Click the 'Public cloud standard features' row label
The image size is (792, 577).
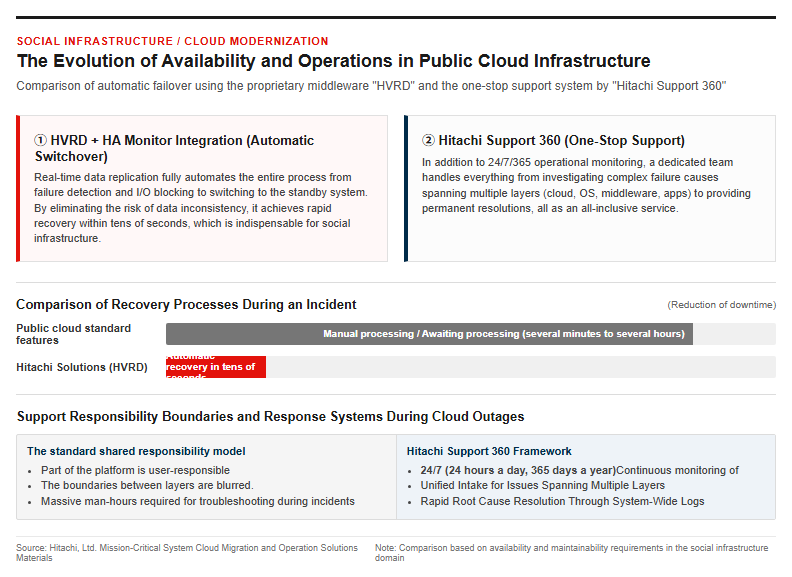pyautogui.click(x=74, y=334)
